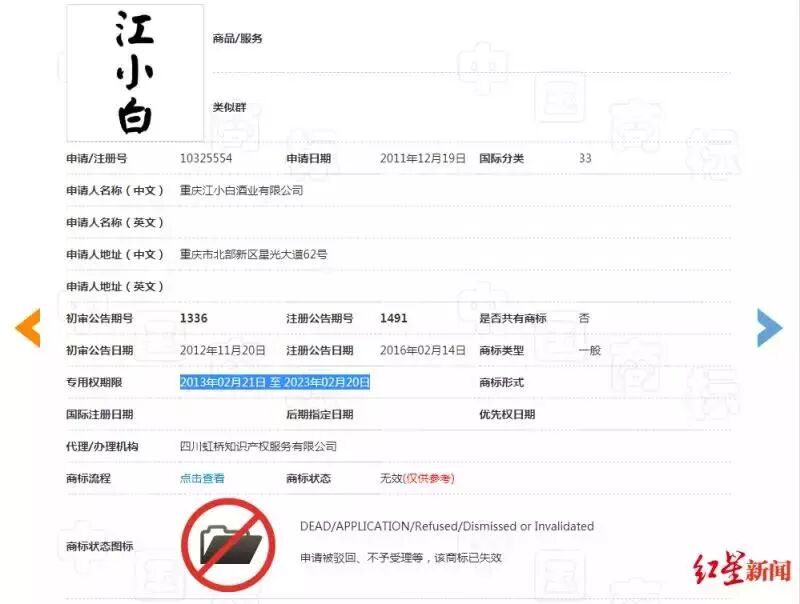Select registration announcement issue 1491

(x=394, y=318)
